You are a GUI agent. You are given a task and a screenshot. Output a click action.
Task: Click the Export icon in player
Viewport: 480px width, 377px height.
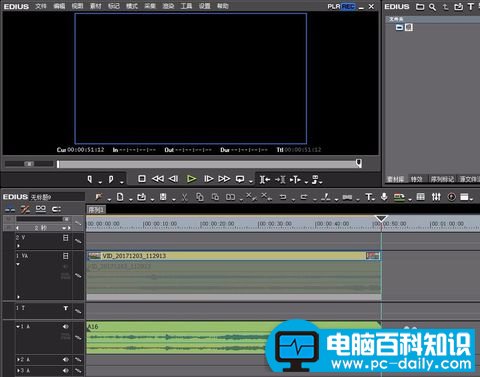coord(315,179)
